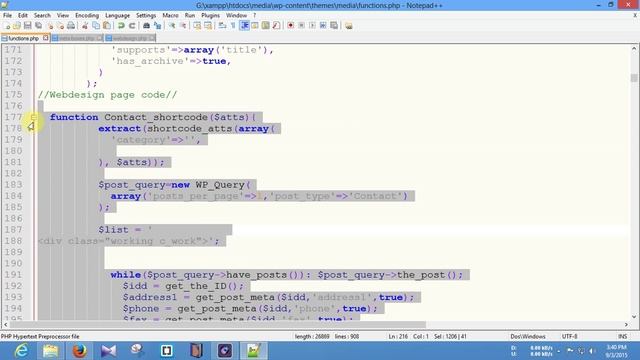
Task: Save the current file via toolbar
Action: pyautogui.click(x=27, y=26)
